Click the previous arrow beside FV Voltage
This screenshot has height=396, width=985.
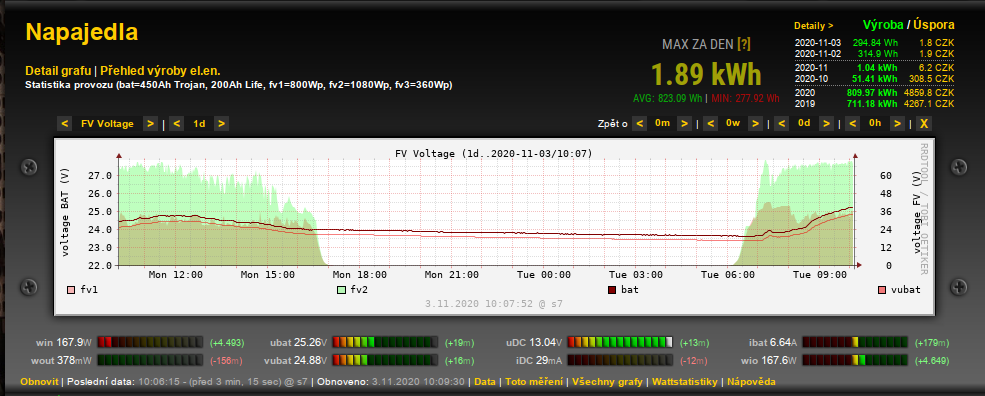click(64, 124)
